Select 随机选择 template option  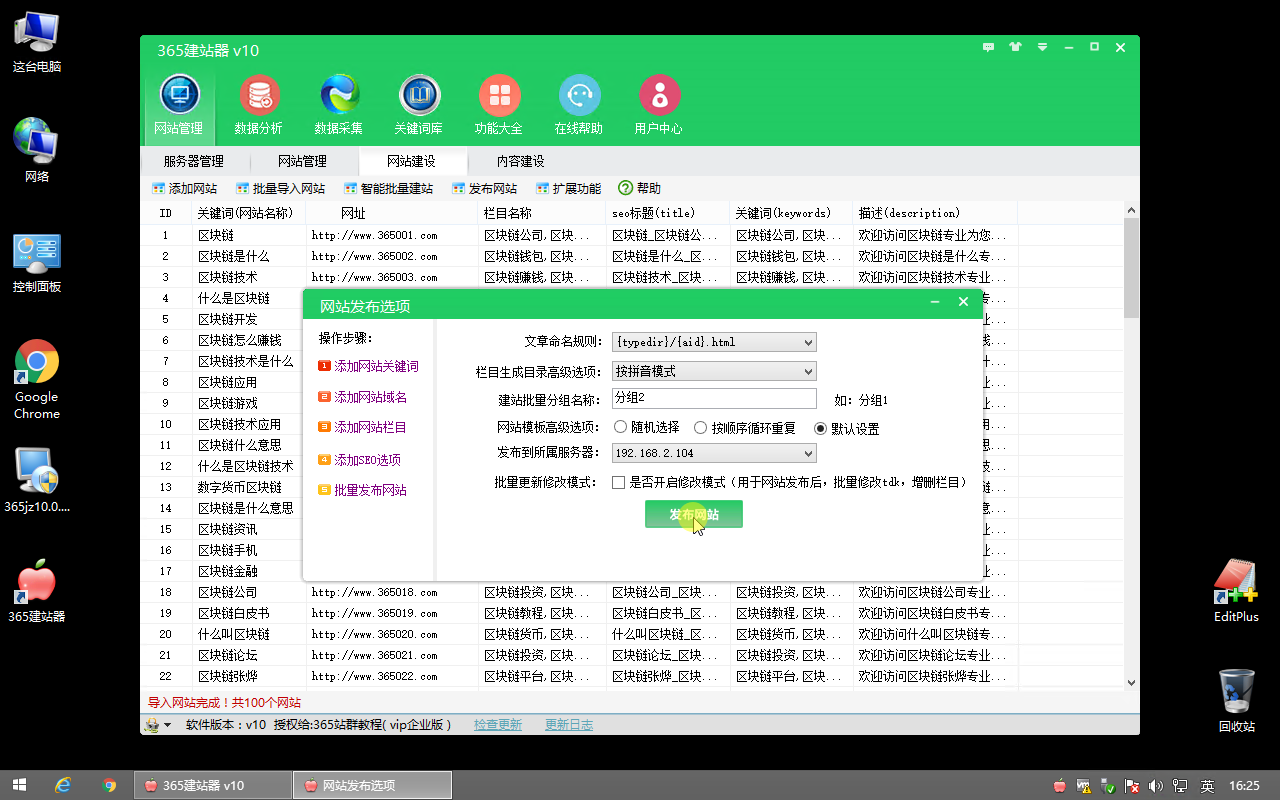(646, 428)
